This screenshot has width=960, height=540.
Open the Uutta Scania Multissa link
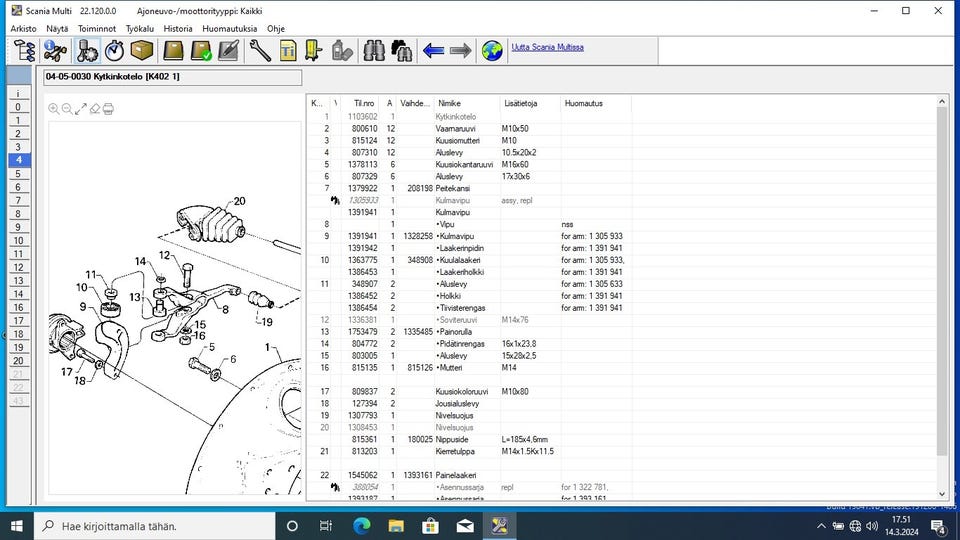click(547, 47)
